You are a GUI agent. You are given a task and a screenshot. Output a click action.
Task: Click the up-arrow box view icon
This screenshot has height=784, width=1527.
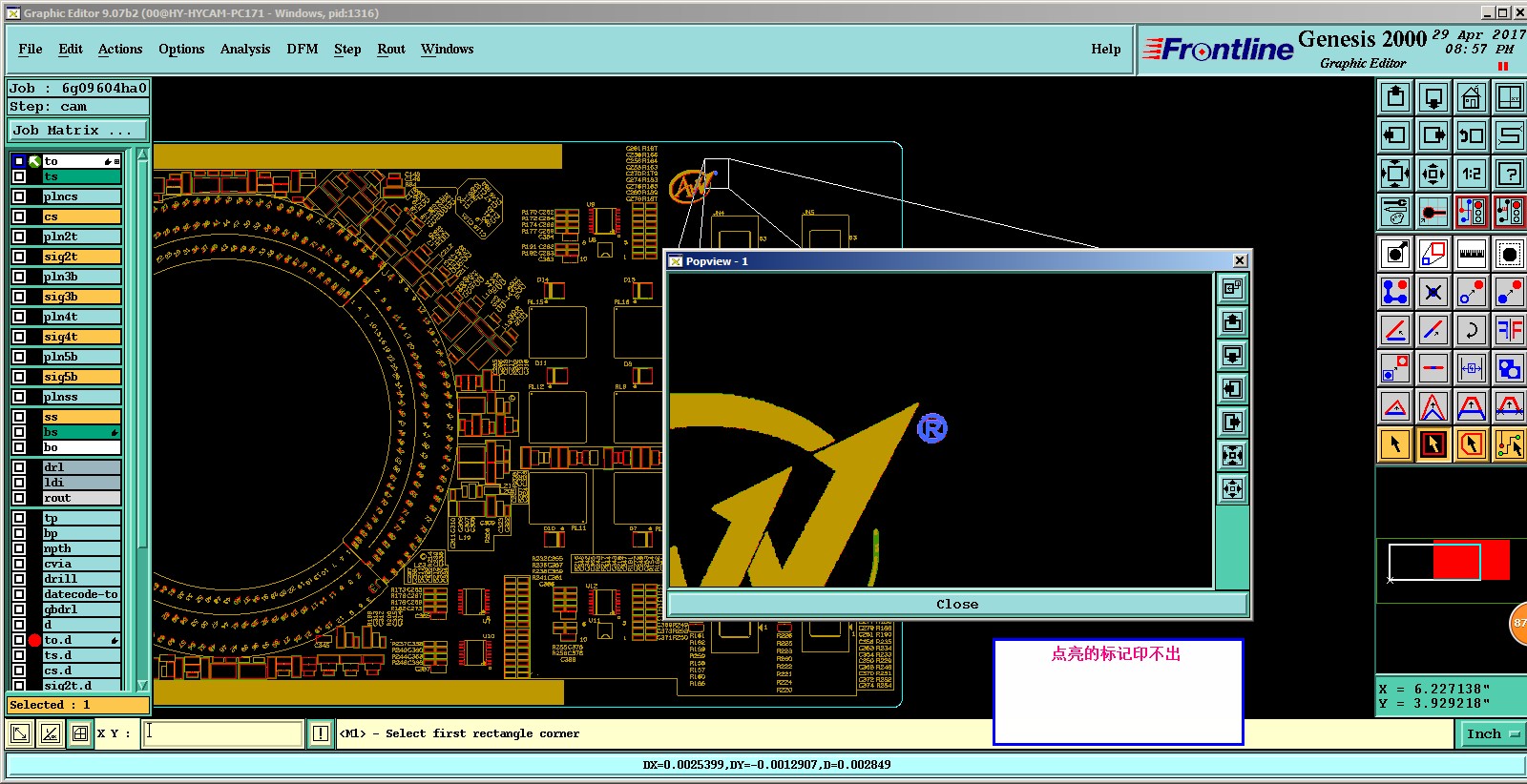(1395, 97)
